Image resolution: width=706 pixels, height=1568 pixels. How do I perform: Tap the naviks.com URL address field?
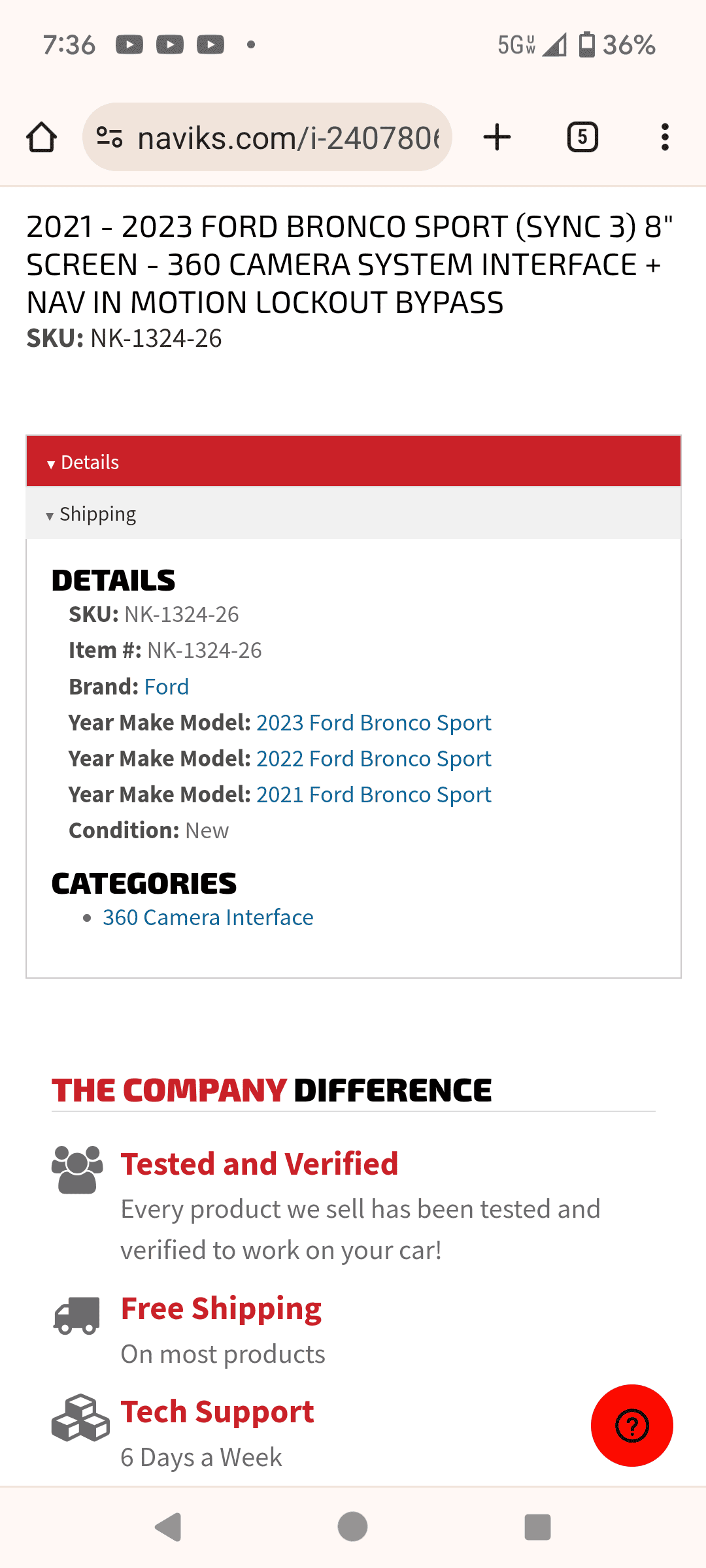point(288,138)
